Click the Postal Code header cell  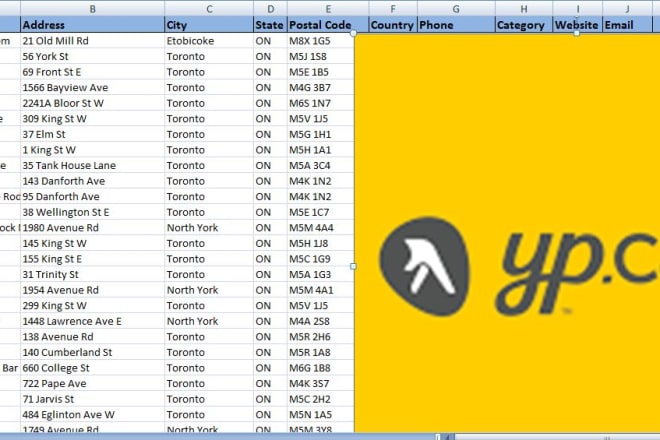click(328, 25)
